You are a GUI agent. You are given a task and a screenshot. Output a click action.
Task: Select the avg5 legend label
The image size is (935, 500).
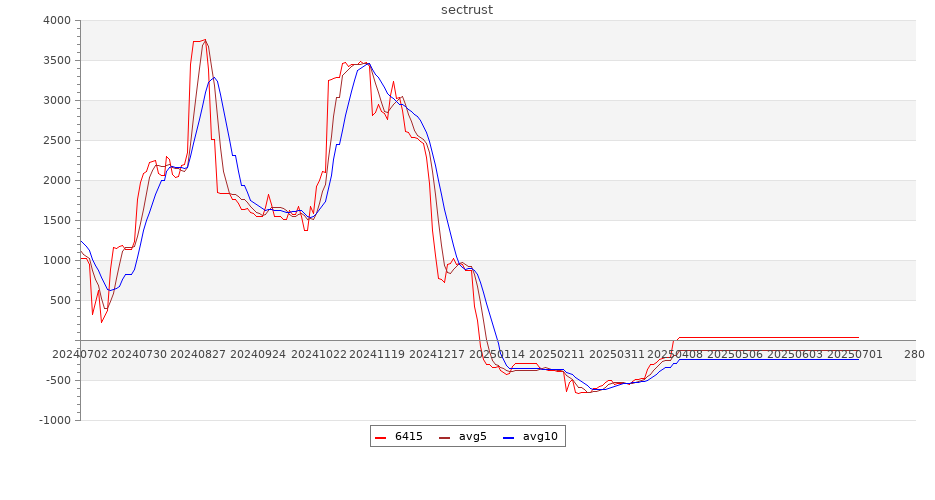(x=472, y=436)
